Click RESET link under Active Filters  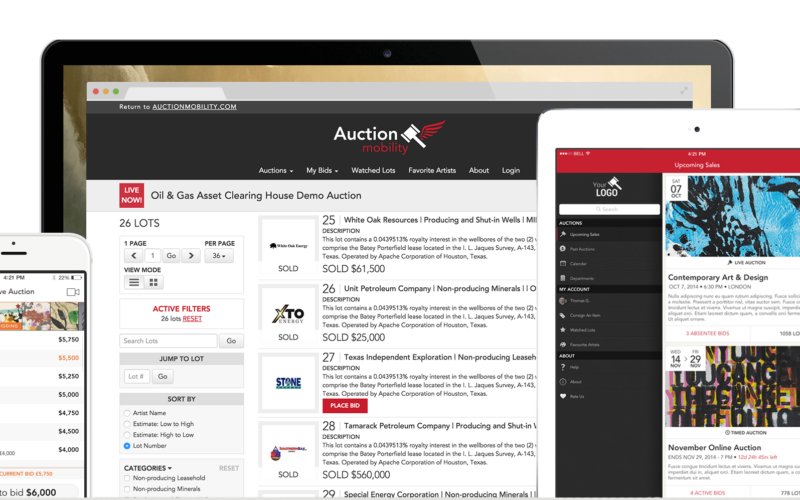pyautogui.click(x=192, y=319)
